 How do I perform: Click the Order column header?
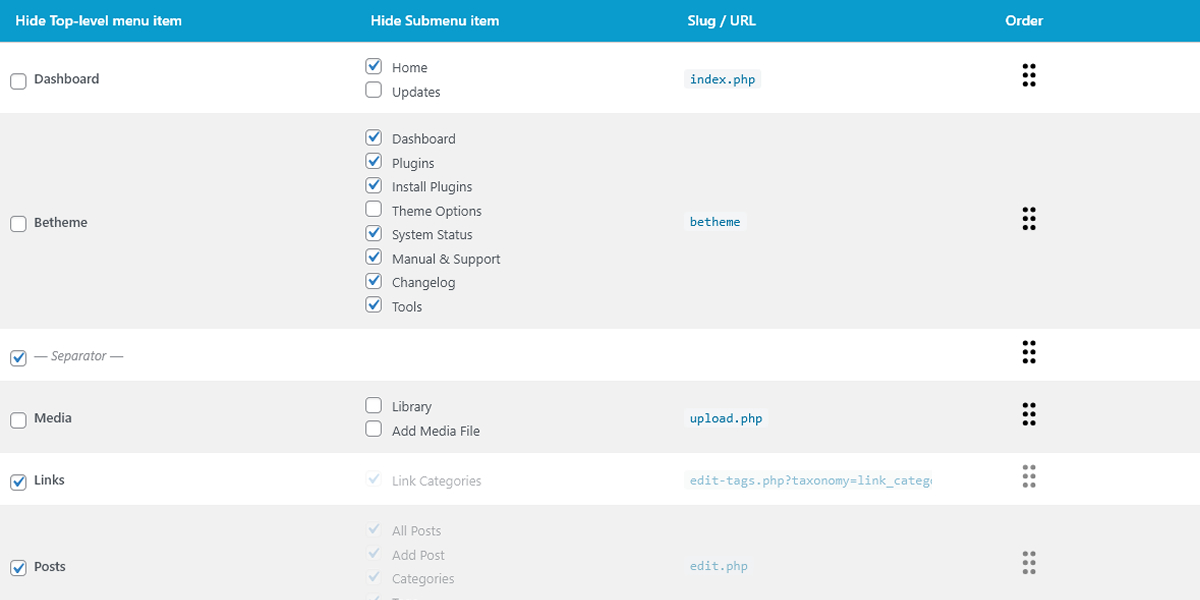pos(1024,21)
